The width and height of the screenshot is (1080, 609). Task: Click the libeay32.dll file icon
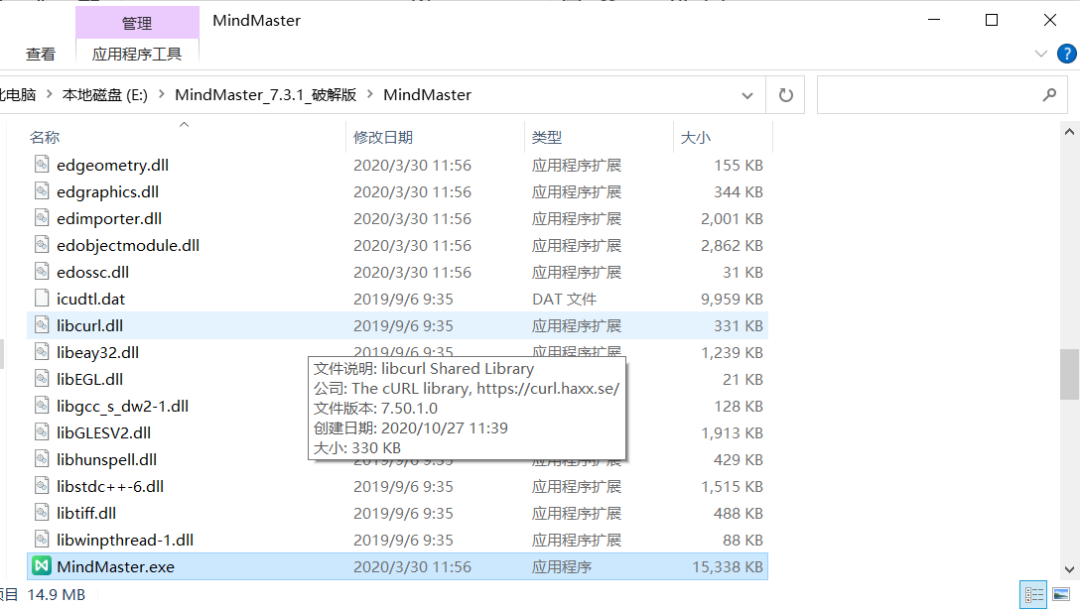42,351
